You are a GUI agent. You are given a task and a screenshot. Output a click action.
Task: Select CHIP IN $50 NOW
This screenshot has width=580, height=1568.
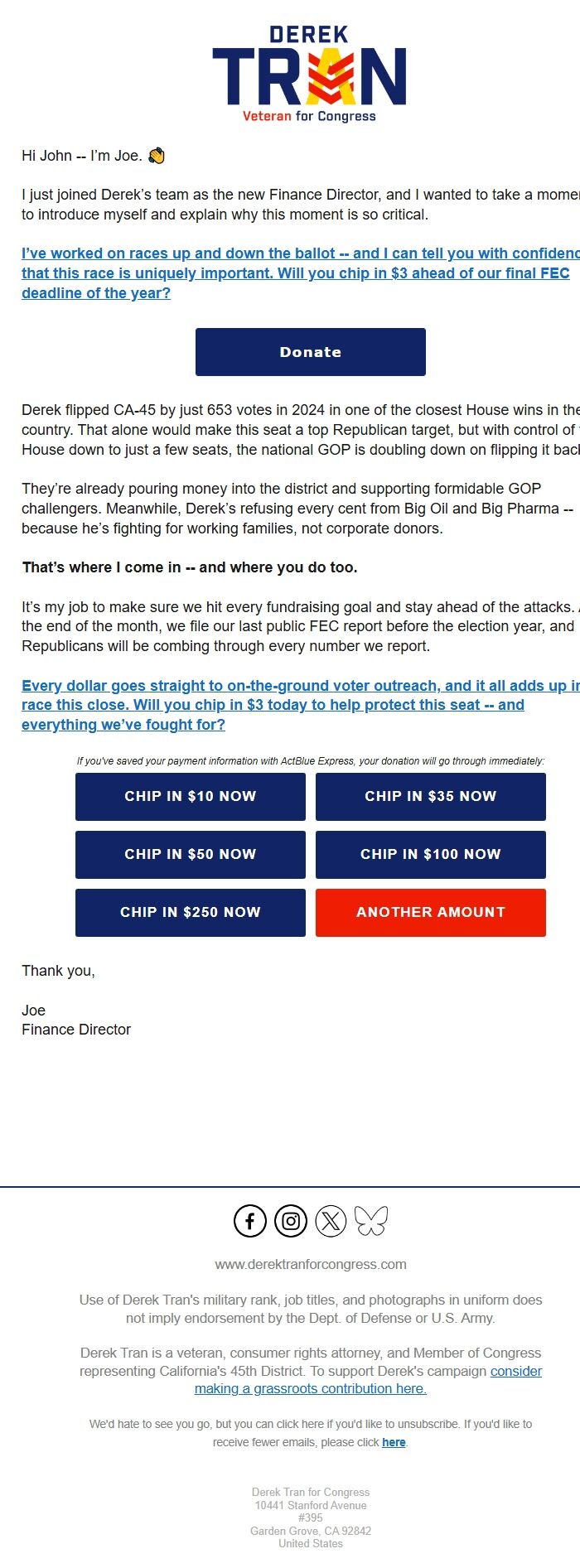tap(190, 854)
